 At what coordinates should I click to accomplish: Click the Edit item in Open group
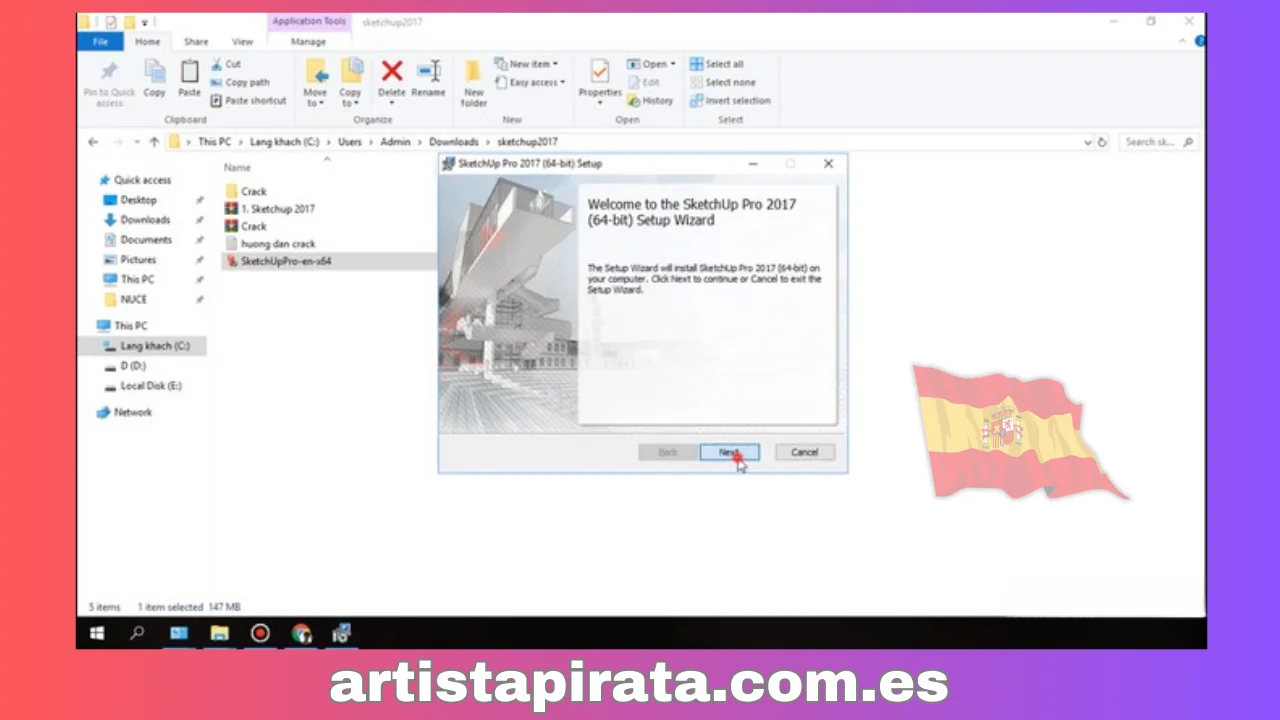tap(643, 82)
